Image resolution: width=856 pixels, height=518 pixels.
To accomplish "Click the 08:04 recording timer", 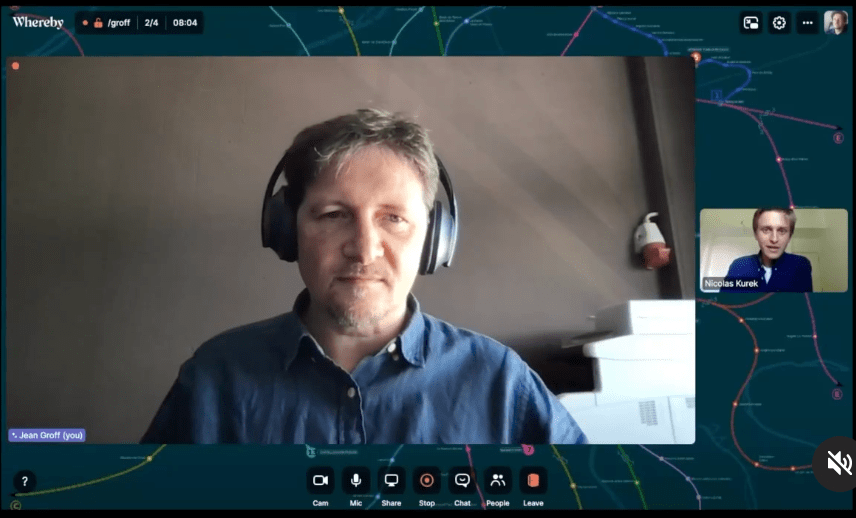I will point(185,23).
